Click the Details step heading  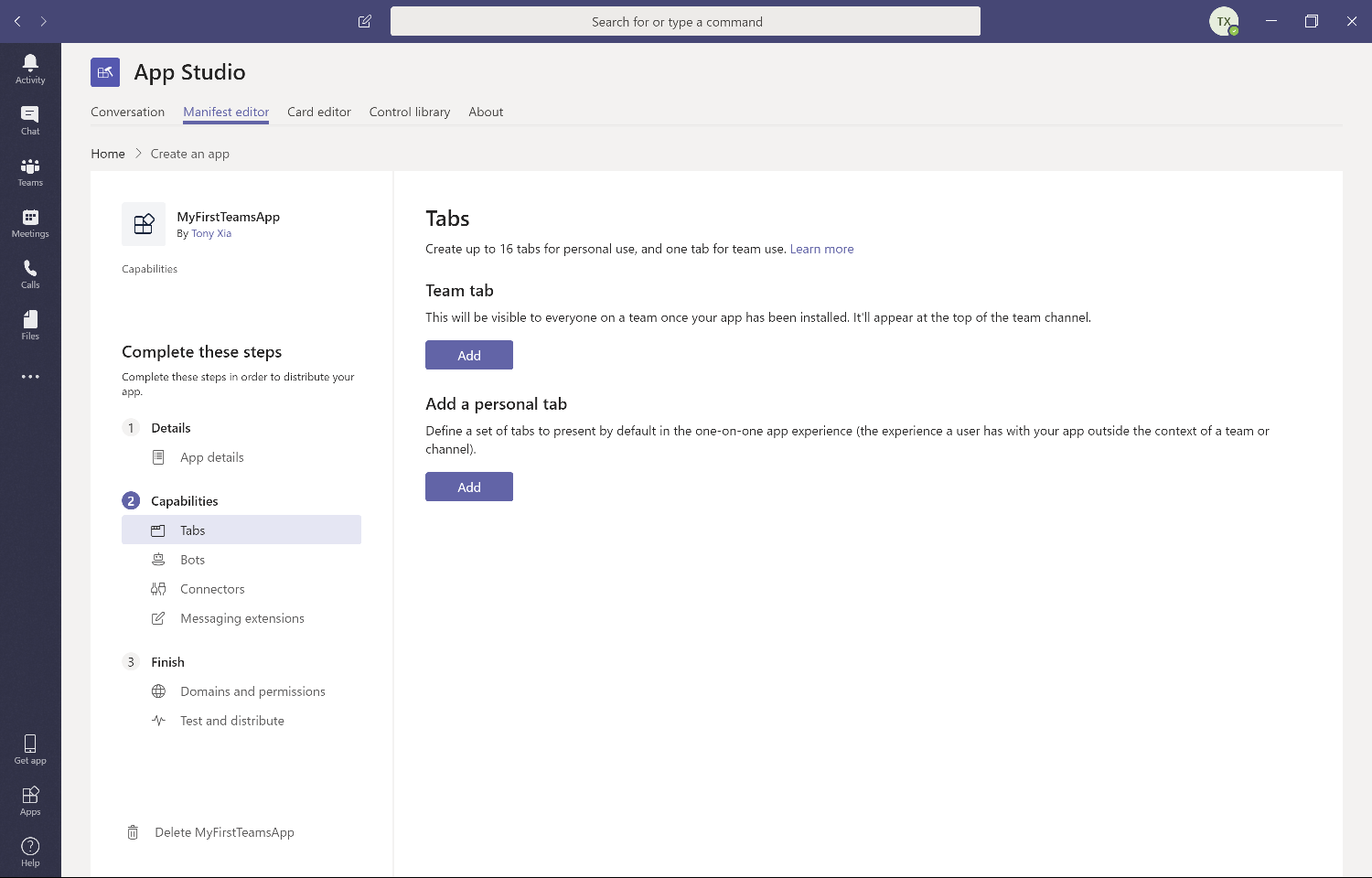[171, 428]
